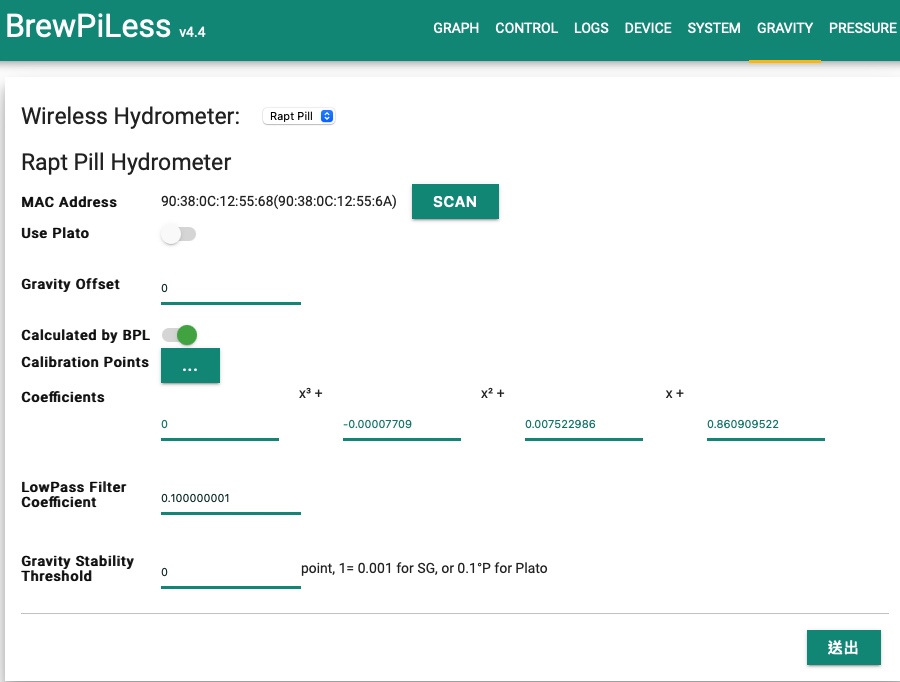Click the LowPass Filter Coefficient field
The height and width of the screenshot is (682, 900).
(x=231, y=499)
